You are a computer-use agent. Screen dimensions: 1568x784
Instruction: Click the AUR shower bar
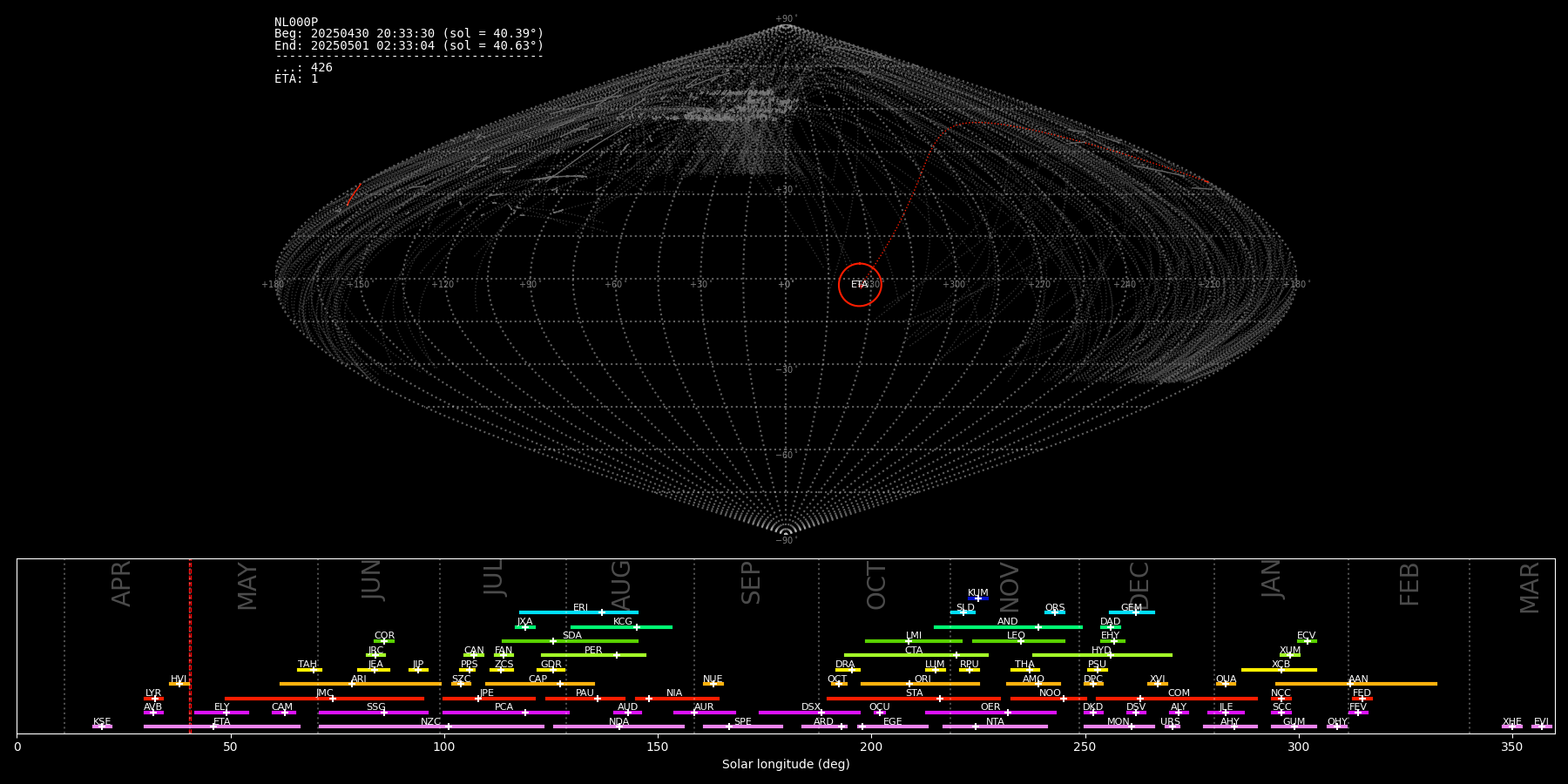pyautogui.click(x=704, y=713)
